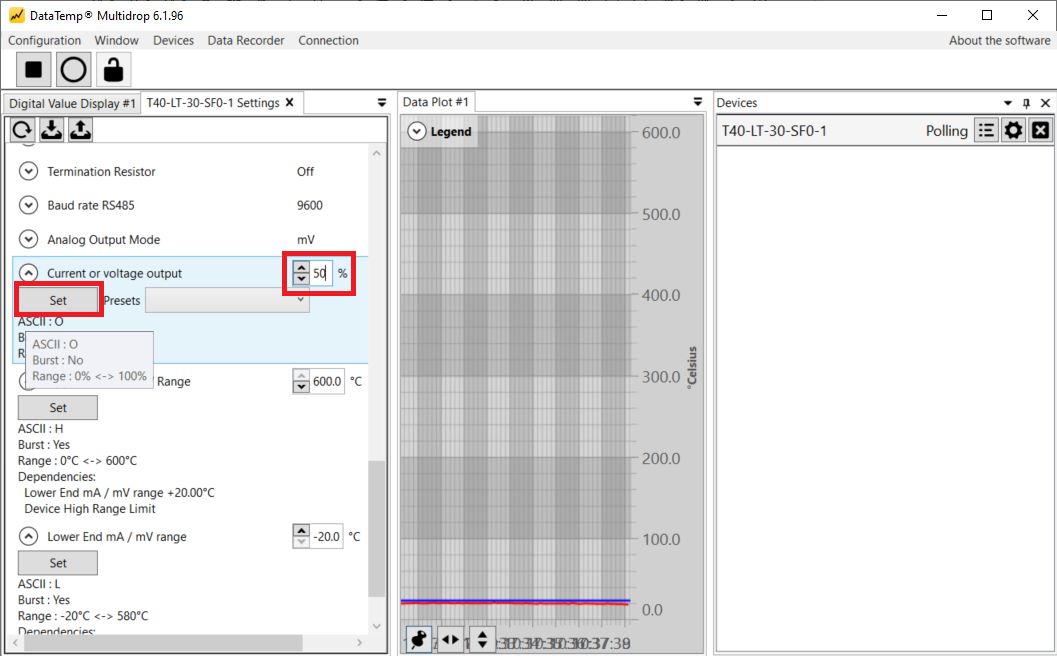Click the Baud rate 9600 value
The image size is (1057, 656).
[309, 205]
